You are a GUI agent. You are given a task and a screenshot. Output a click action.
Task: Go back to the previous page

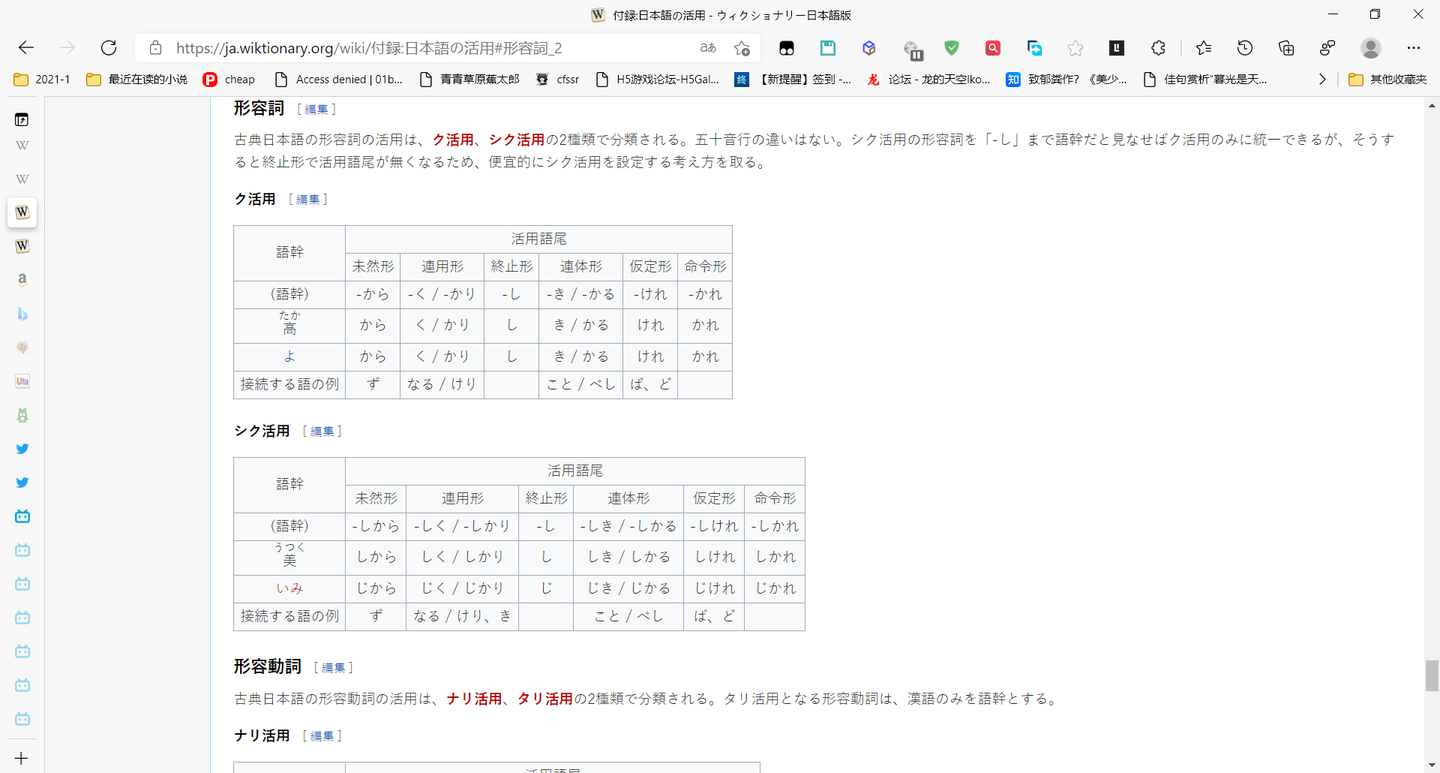coord(26,48)
